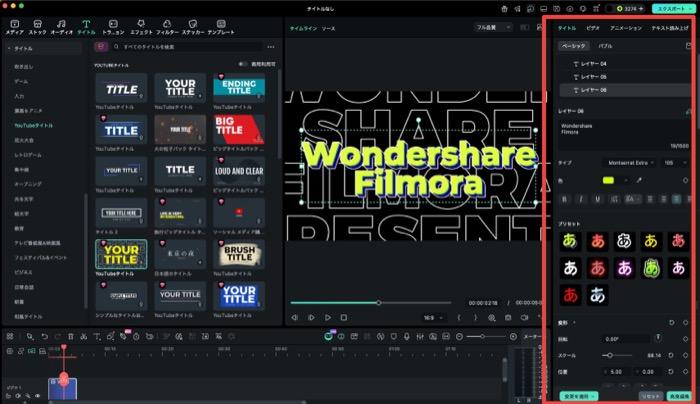Click the timeline zoom-in plus icon
This screenshot has width=700, height=404.
point(513,337)
